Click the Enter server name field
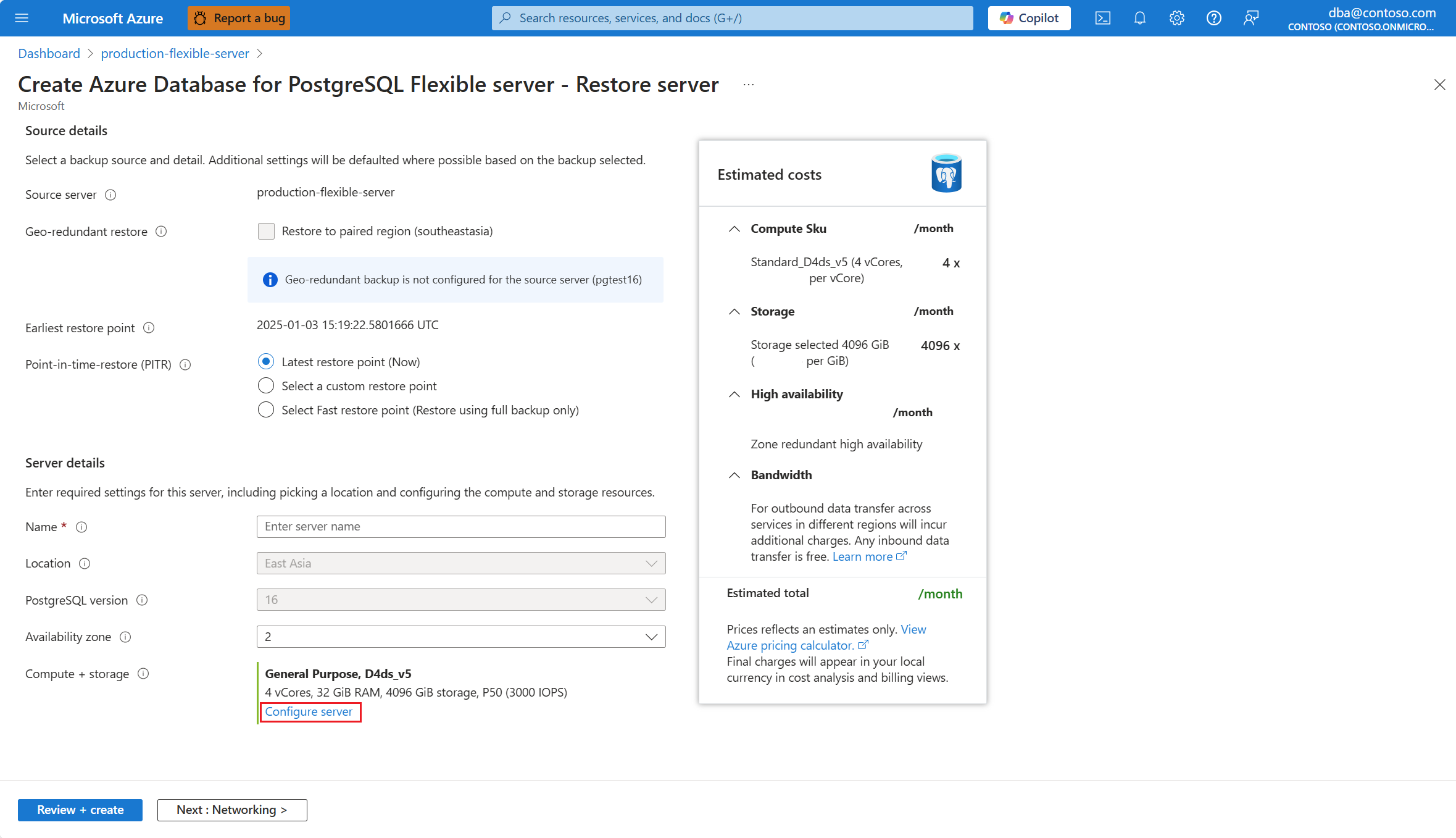Viewport: 1456px width, 838px height. click(x=461, y=527)
